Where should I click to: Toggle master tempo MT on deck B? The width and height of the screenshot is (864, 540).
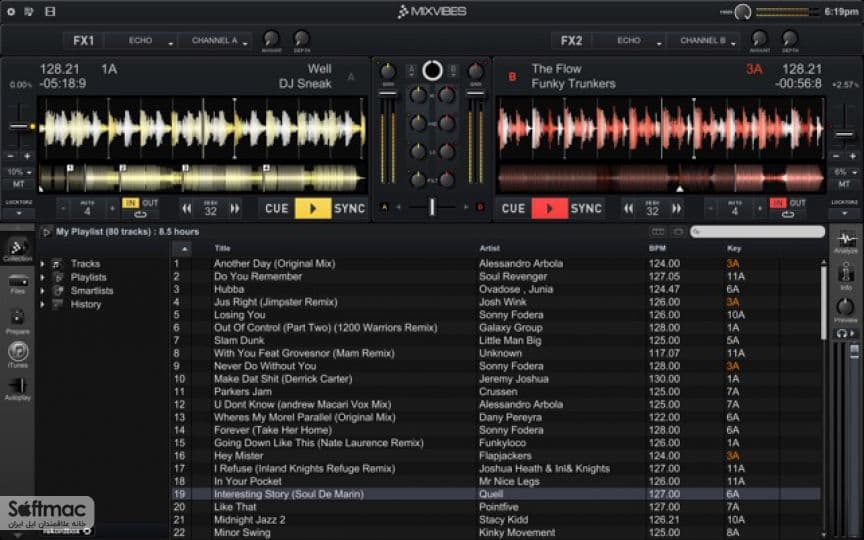[844, 184]
